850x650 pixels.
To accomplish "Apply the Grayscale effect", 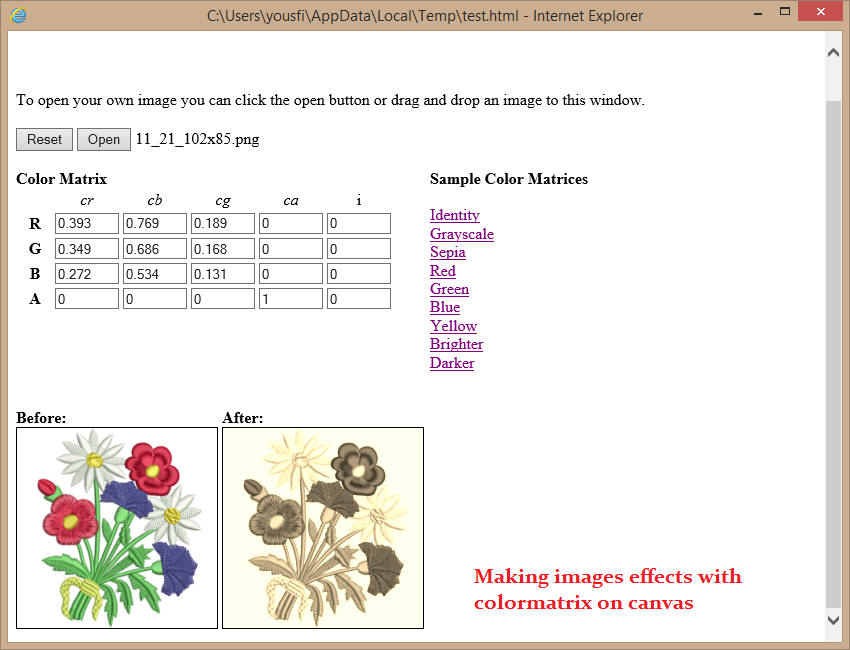I will tap(461, 233).
